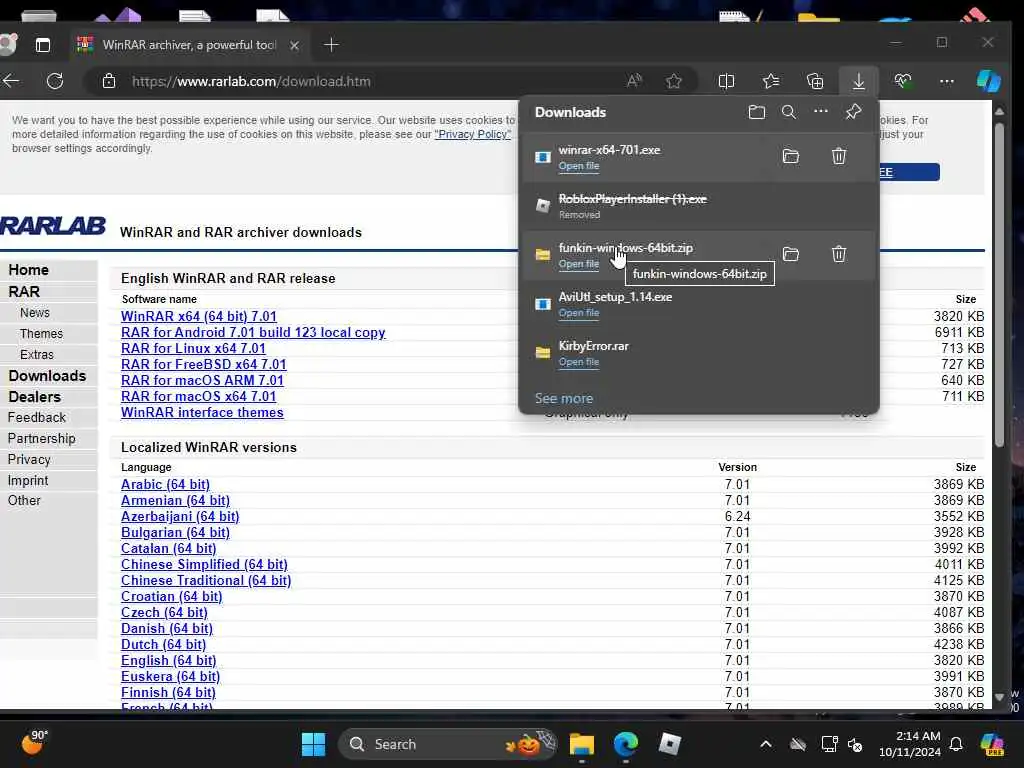
Task: Open News in sidebar menu
Action: (35, 313)
